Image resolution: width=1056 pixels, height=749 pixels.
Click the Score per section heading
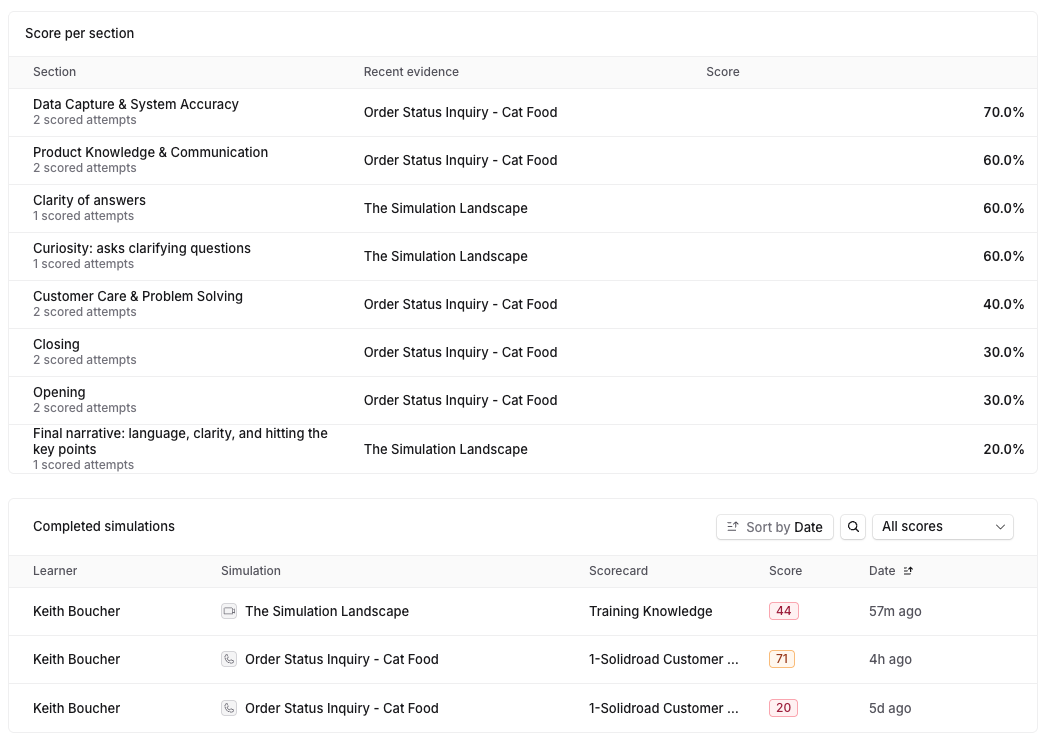(x=79, y=33)
